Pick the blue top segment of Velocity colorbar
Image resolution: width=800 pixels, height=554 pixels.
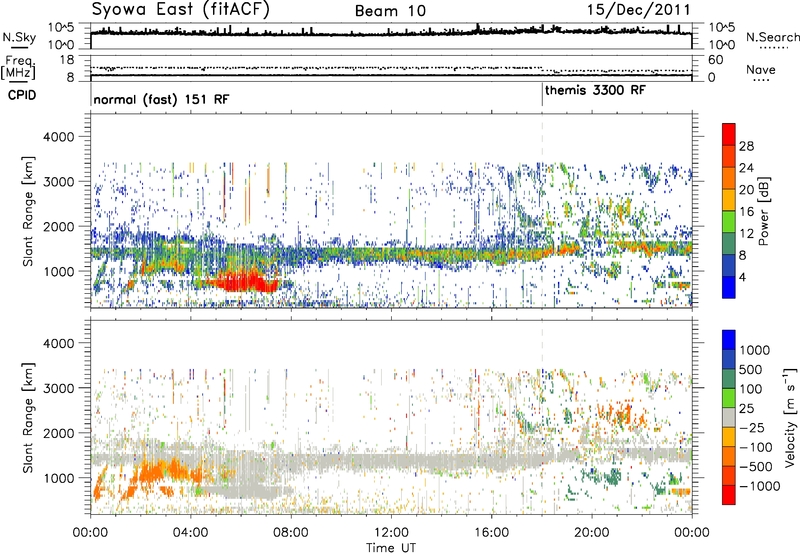coord(729,340)
